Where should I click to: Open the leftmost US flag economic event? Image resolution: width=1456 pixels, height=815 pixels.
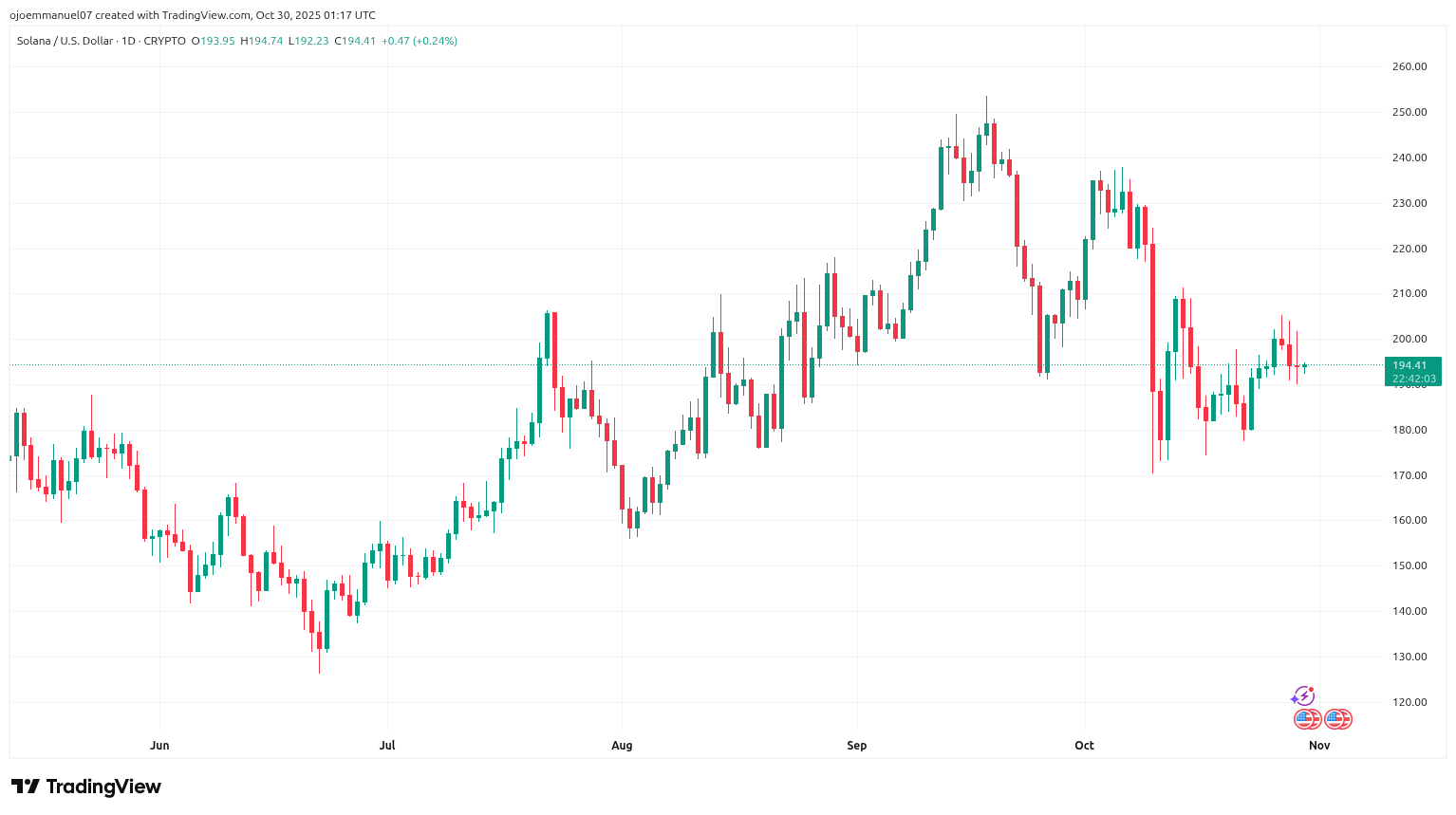point(1307,719)
